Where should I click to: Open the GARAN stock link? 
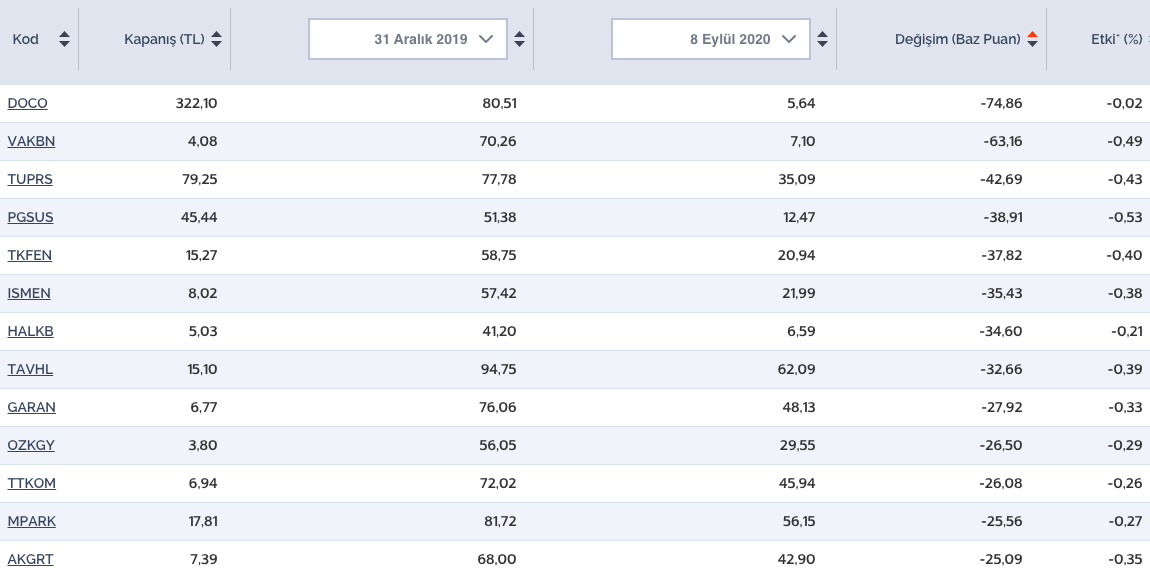31,407
